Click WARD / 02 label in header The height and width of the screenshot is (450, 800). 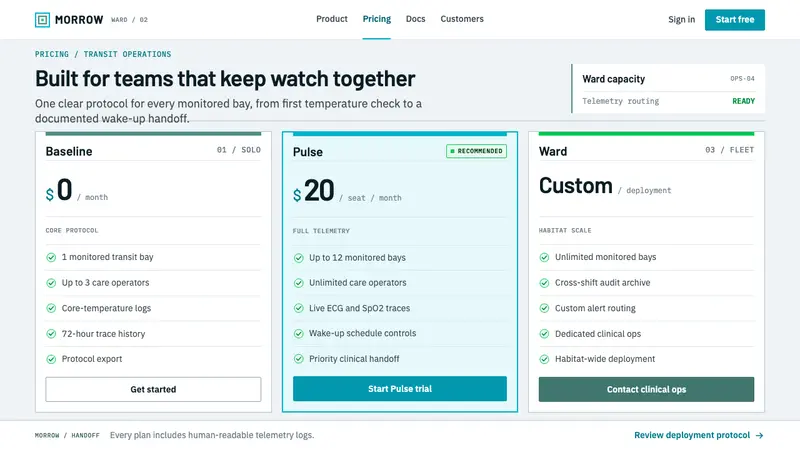pos(130,20)
